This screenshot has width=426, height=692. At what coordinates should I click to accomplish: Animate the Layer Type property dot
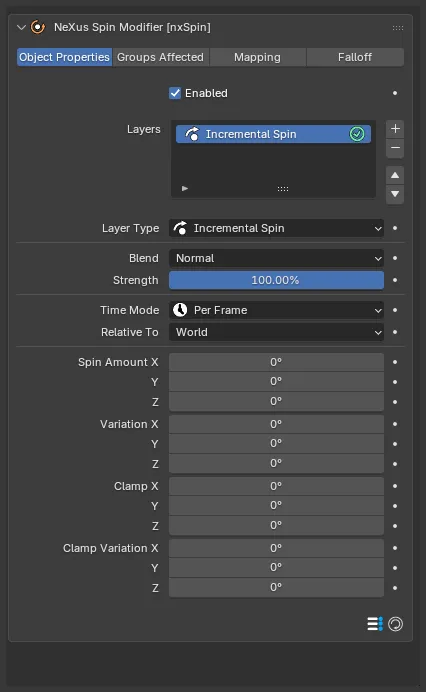[395, 228]
